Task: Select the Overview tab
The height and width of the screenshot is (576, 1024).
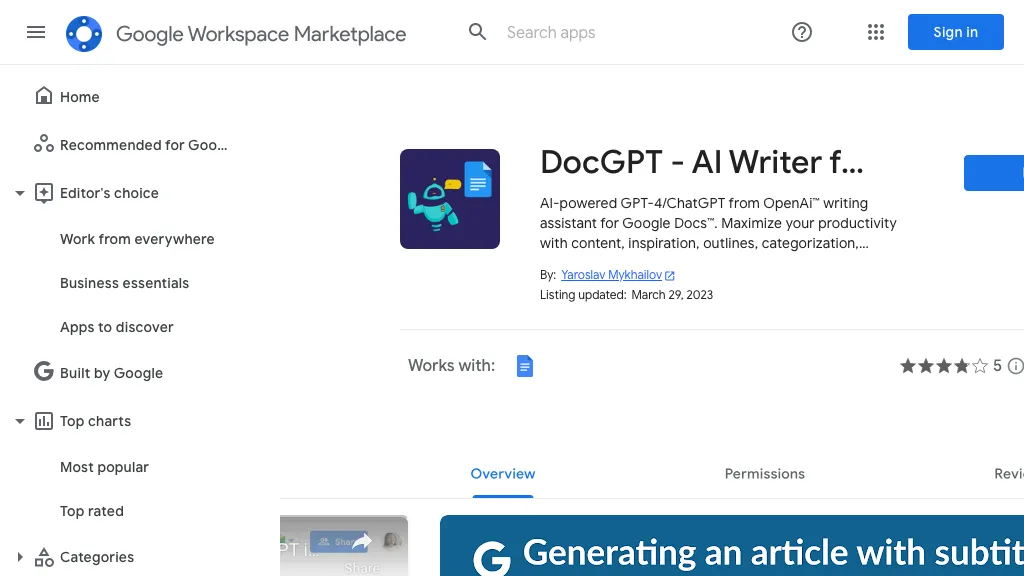Action: [503, 474]
